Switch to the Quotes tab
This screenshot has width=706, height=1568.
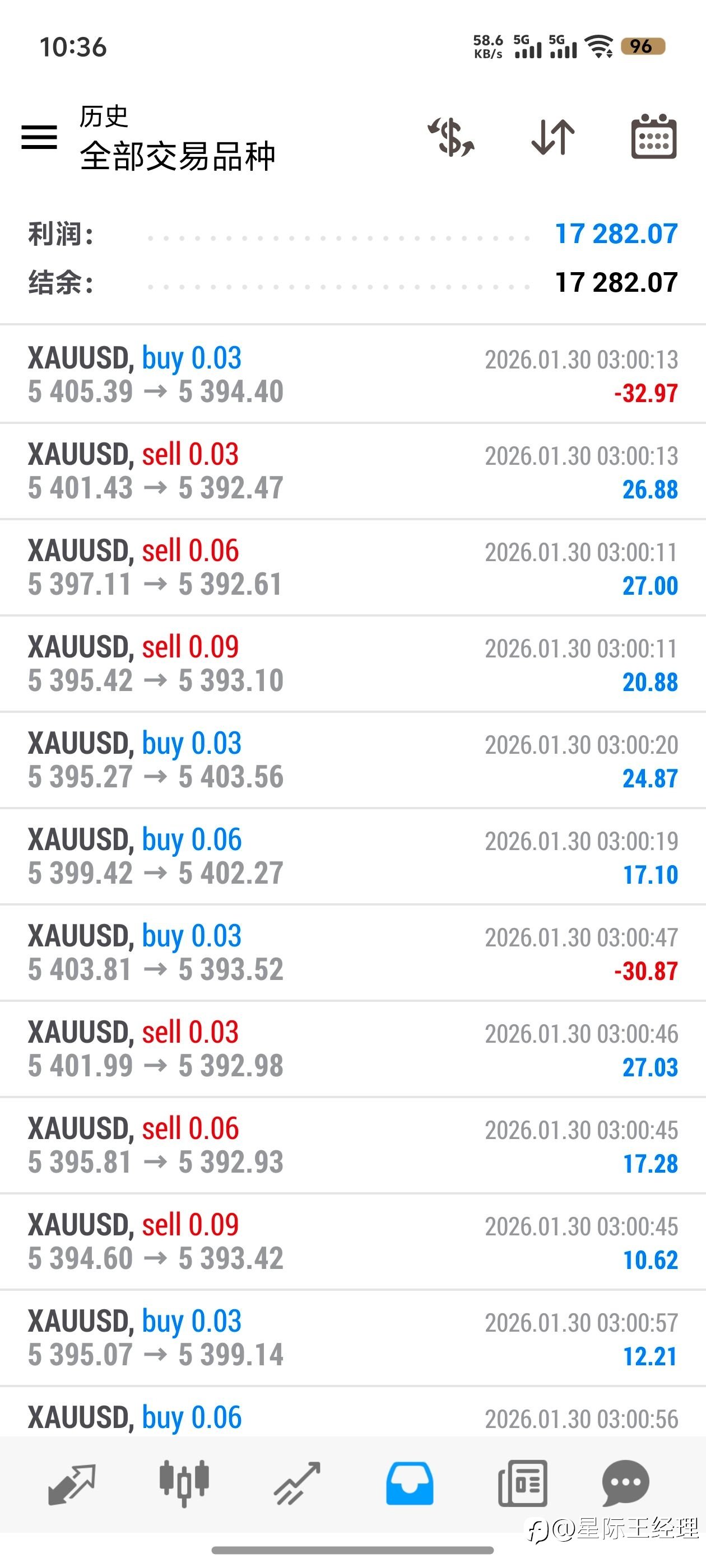pyautogui.click(x=71, y=1484)
